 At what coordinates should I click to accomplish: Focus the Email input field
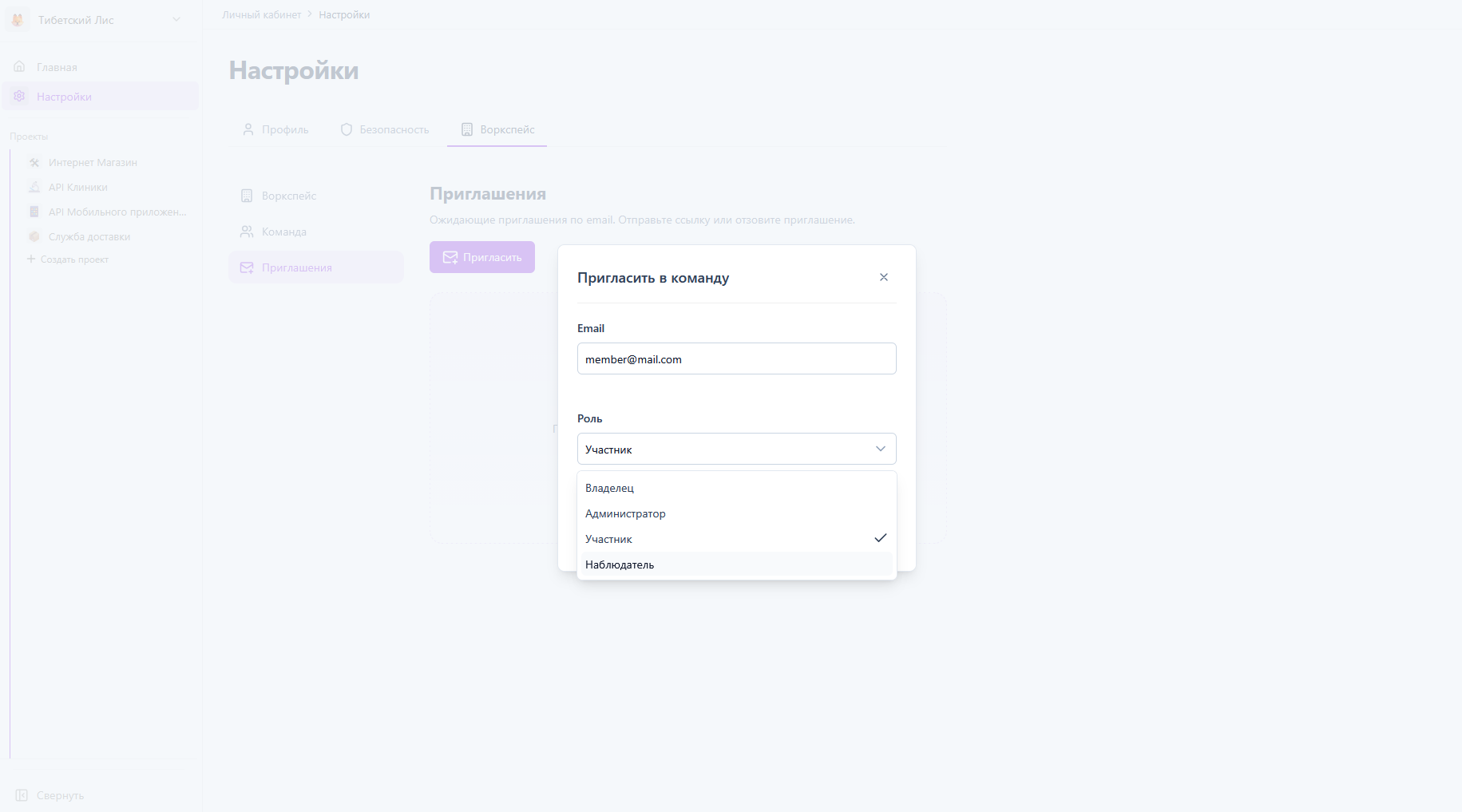(735, 359)
